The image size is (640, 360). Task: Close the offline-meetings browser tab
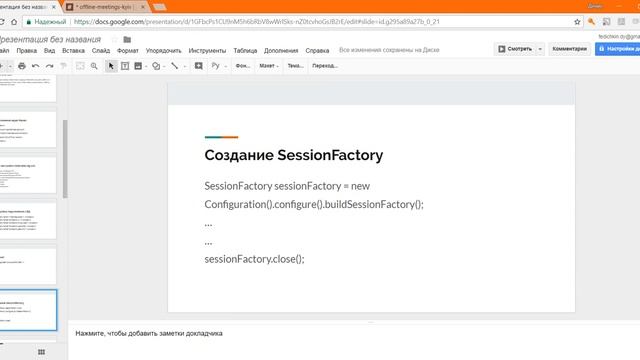143,7
